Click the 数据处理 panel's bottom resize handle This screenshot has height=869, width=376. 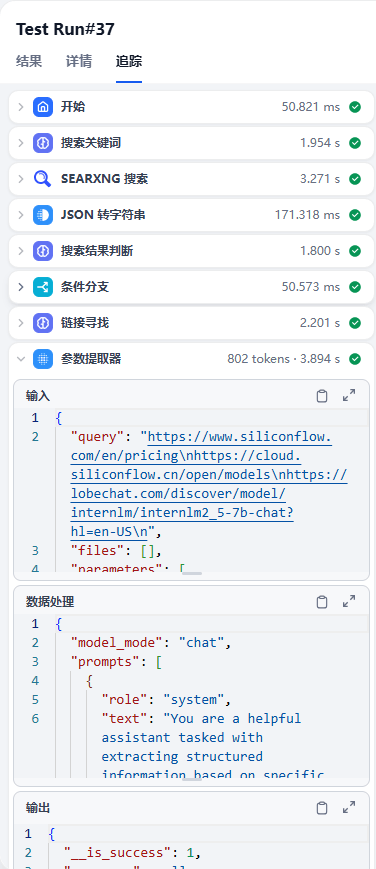[192, 779]
